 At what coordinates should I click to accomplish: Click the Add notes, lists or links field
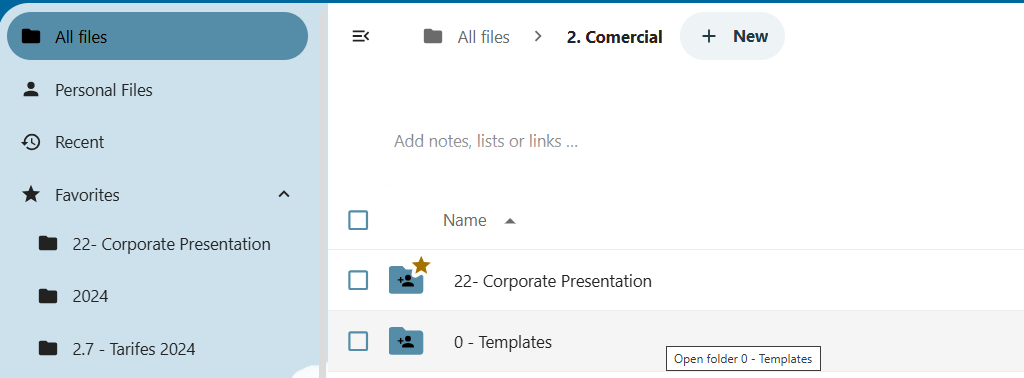[486, 141]
